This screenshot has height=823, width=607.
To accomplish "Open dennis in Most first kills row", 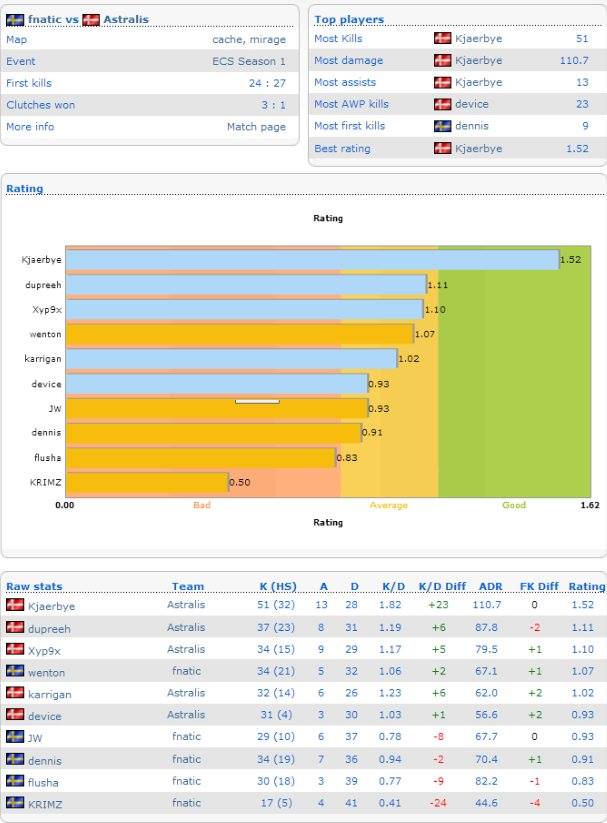I will click(x=472, y=126).
